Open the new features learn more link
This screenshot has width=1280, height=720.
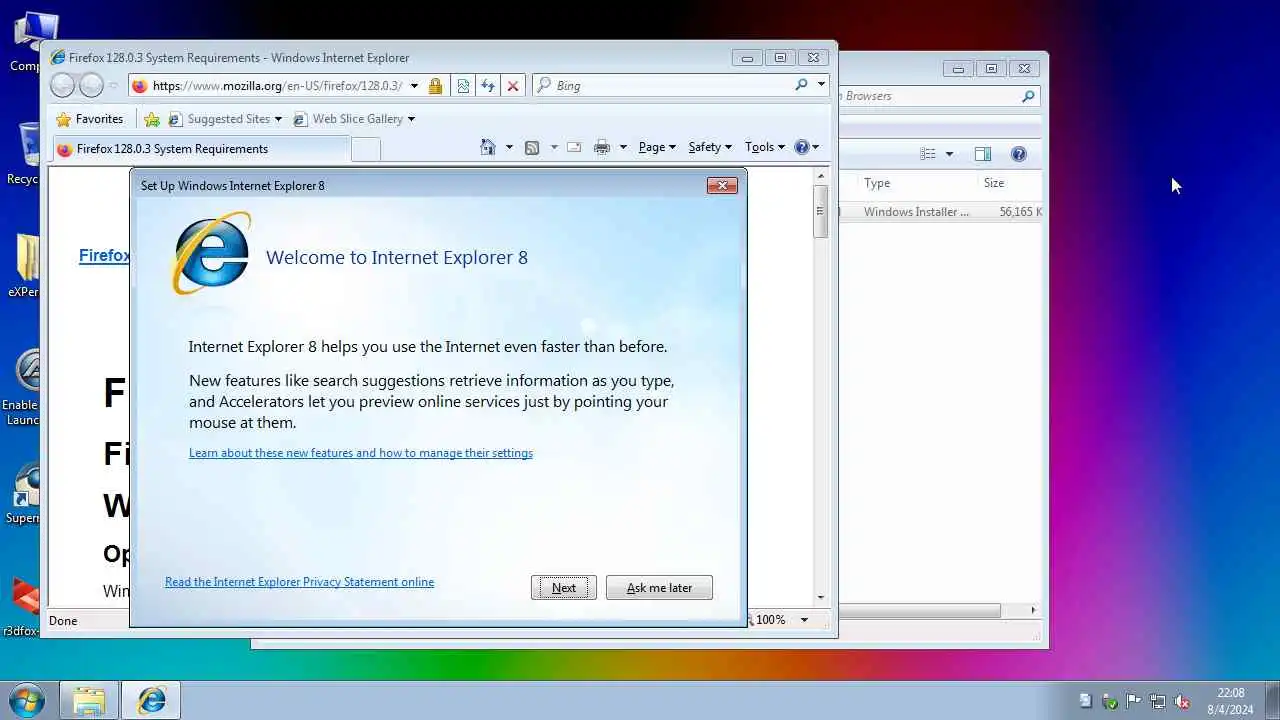[x=361, y=453]
